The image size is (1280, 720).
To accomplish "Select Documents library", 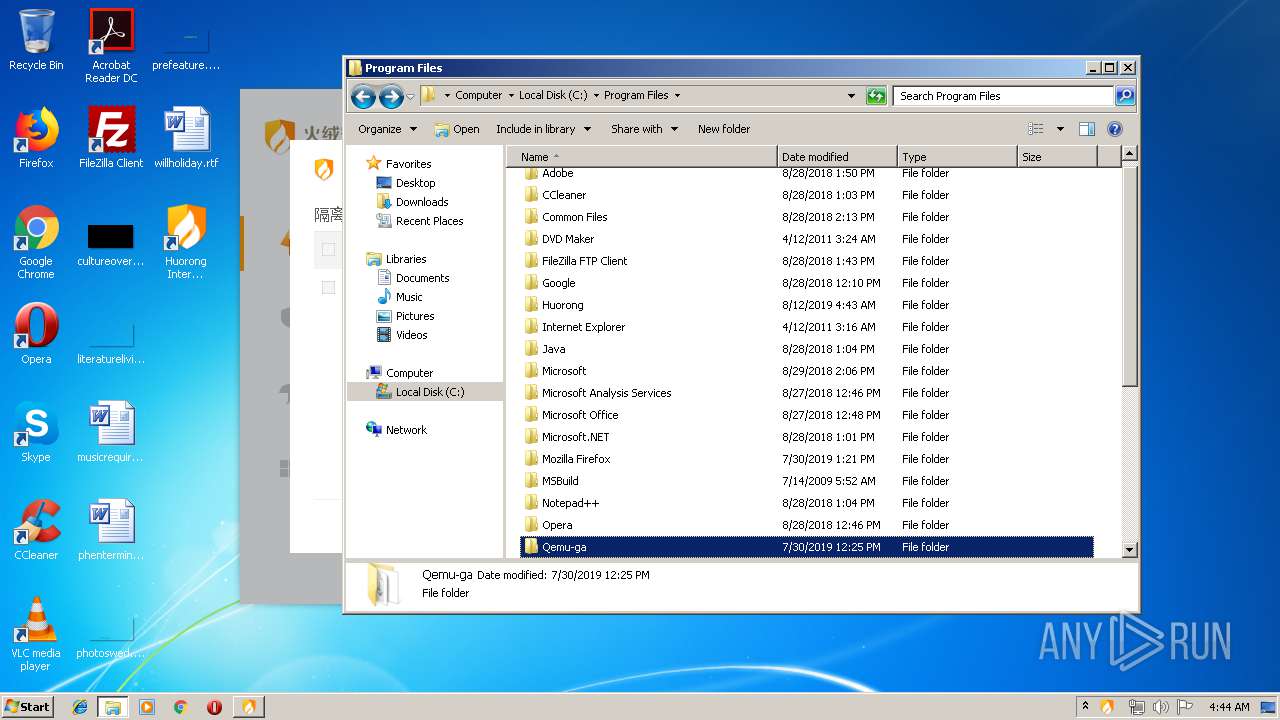I will [x=422, y=278].
